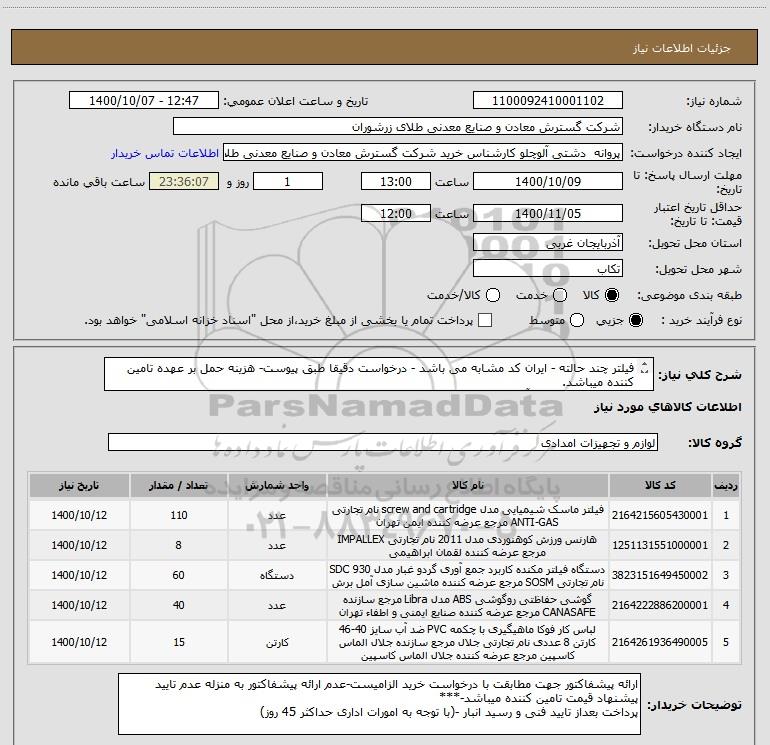The image size is (770, 745).
Task: Click product code 3823151649450002
Action: click(x=660, y=575)
